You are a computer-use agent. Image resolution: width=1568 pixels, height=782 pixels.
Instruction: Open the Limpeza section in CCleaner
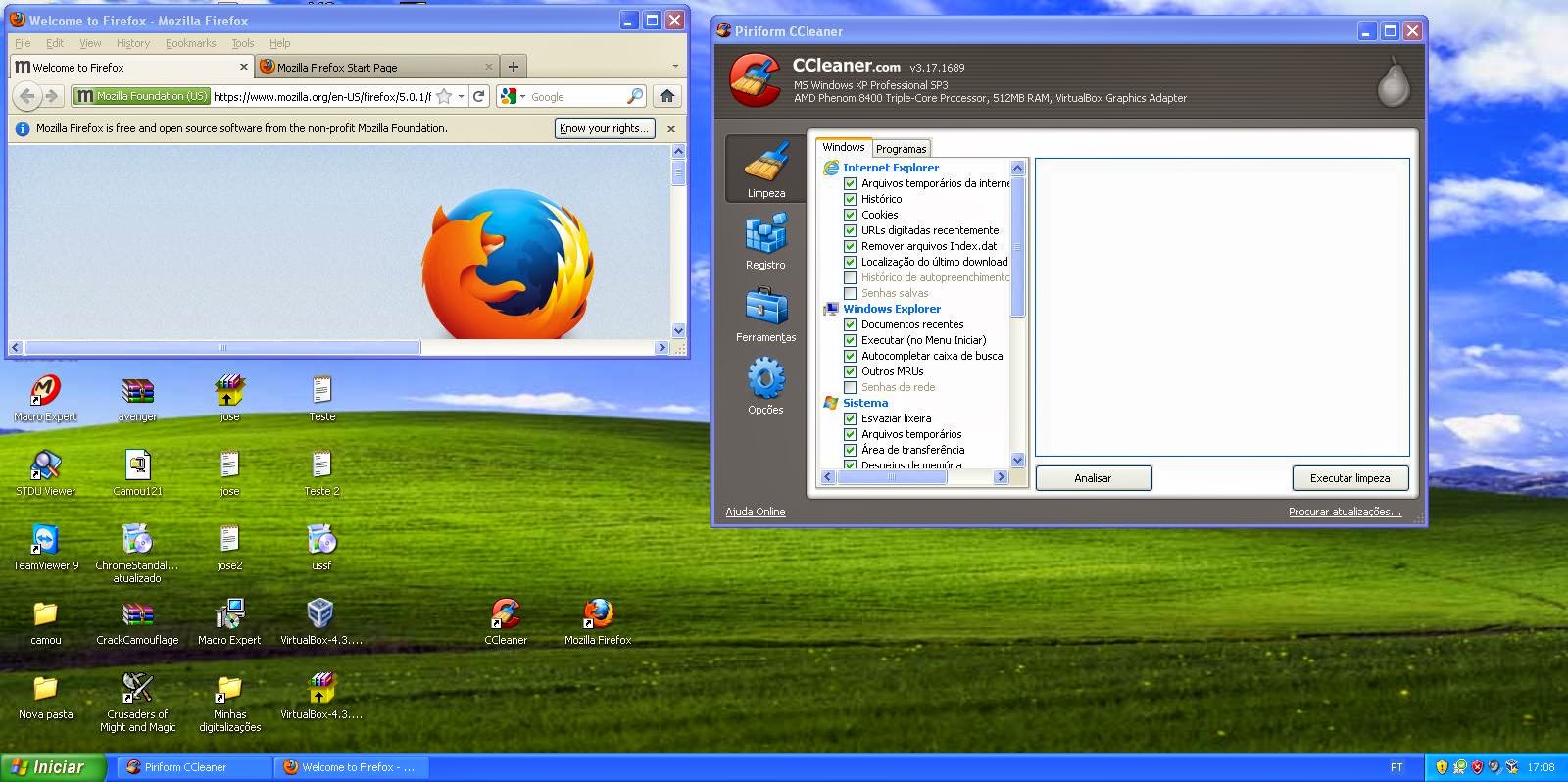(765, 169)
